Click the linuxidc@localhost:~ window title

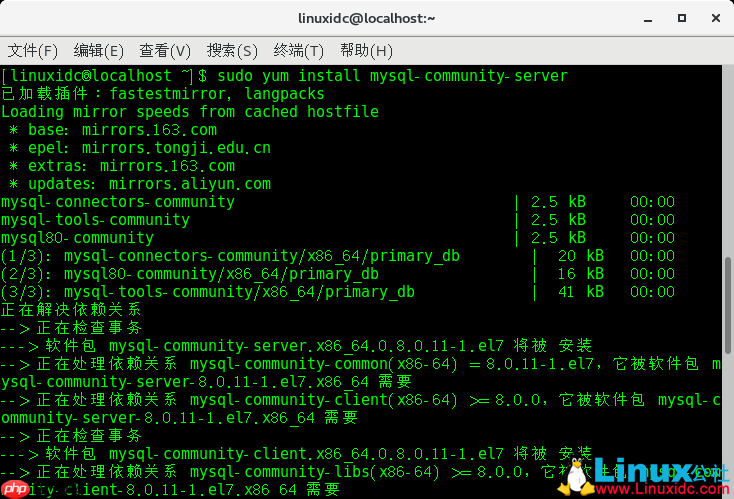coord(367,18)
